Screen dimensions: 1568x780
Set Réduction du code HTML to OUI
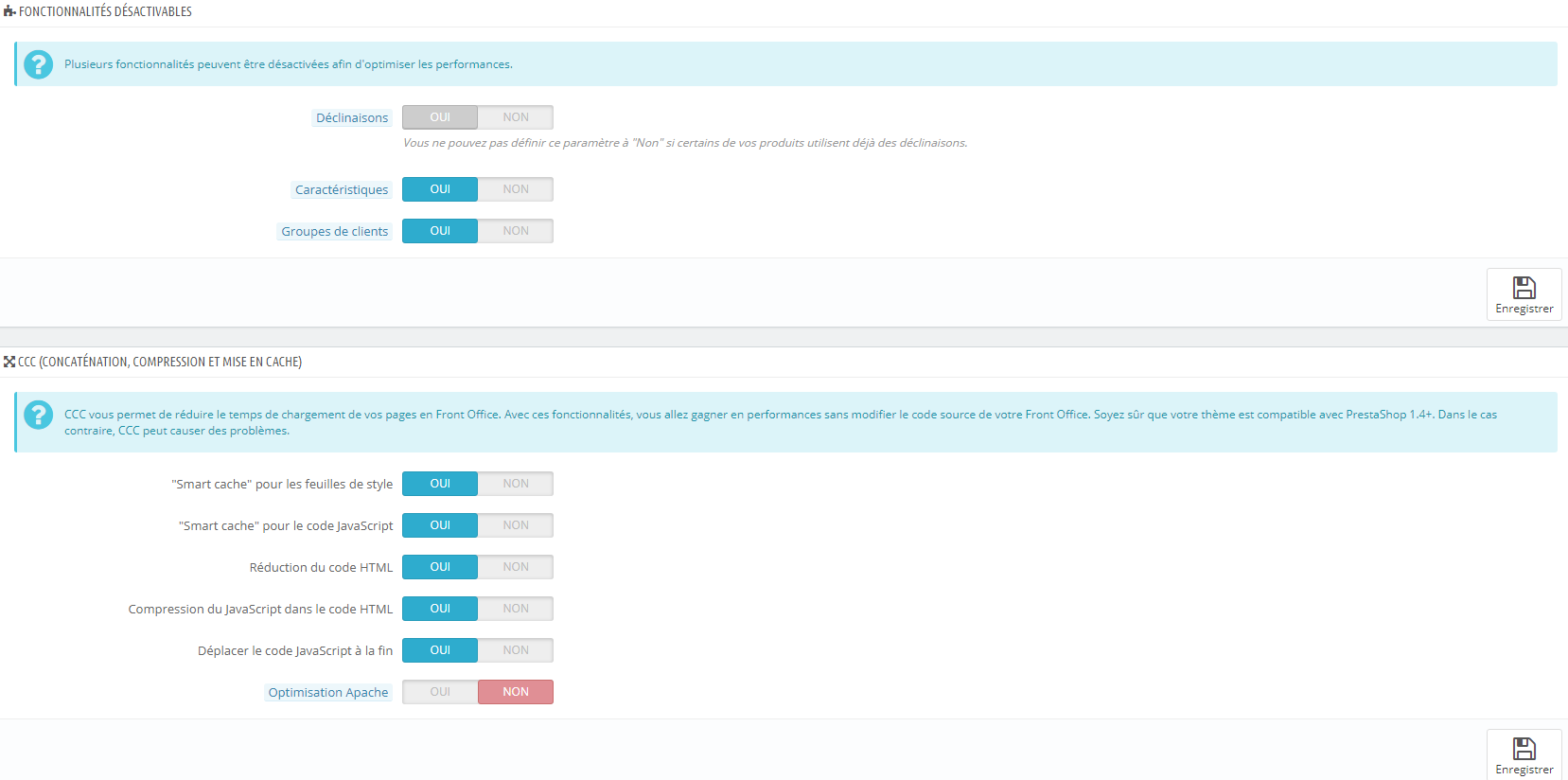(440, 567)
